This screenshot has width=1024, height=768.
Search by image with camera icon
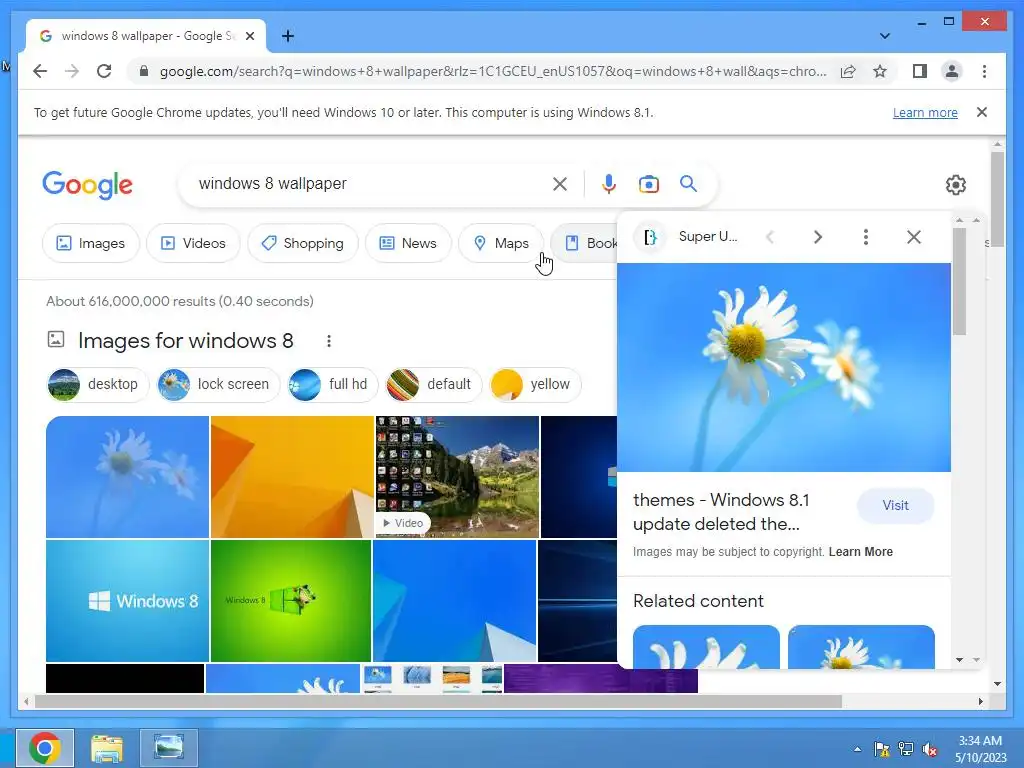648,184
